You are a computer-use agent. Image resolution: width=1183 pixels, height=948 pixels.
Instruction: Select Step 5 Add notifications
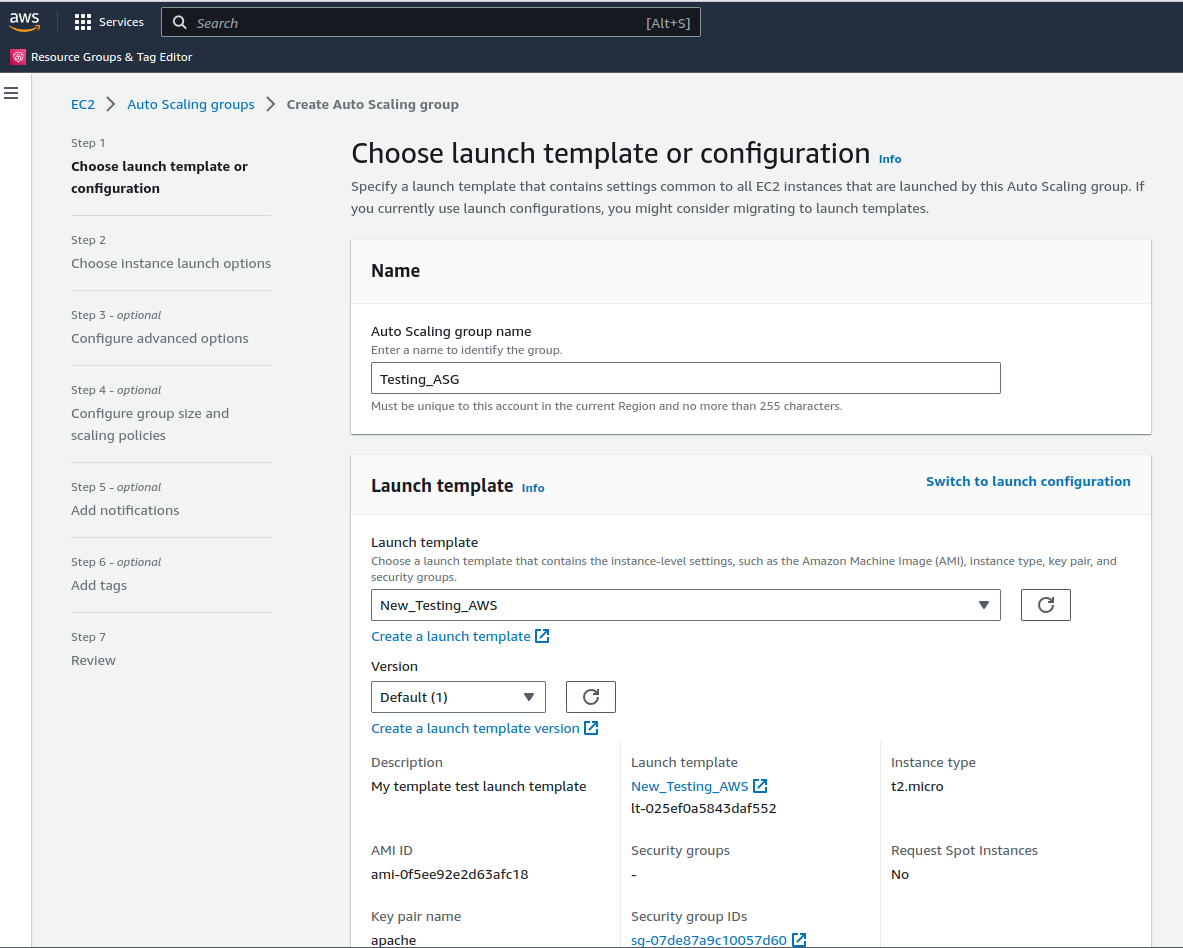coord(125,510)
